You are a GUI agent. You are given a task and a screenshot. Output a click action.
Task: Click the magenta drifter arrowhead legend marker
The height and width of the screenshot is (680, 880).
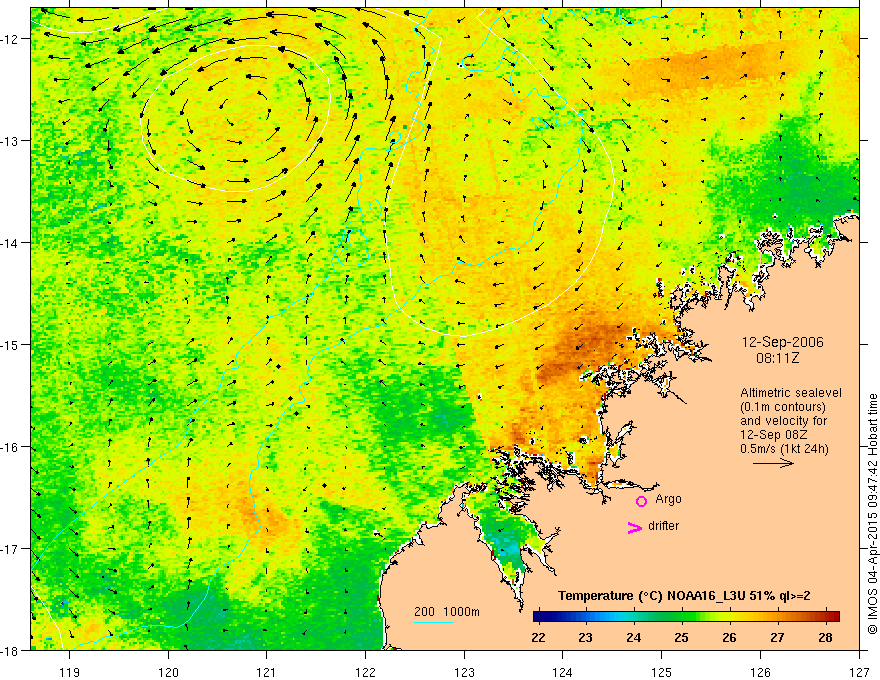(634, 527)
